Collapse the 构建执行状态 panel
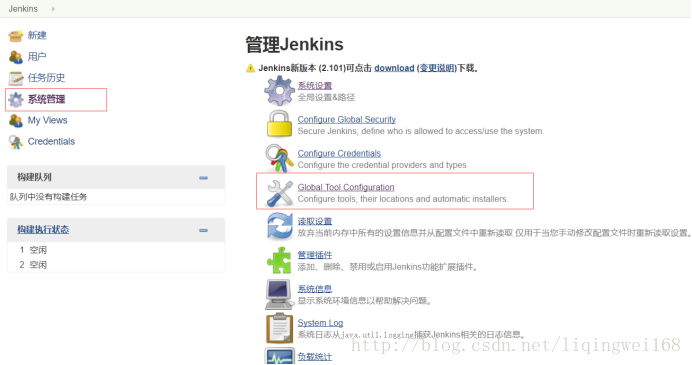 (203, 230)
